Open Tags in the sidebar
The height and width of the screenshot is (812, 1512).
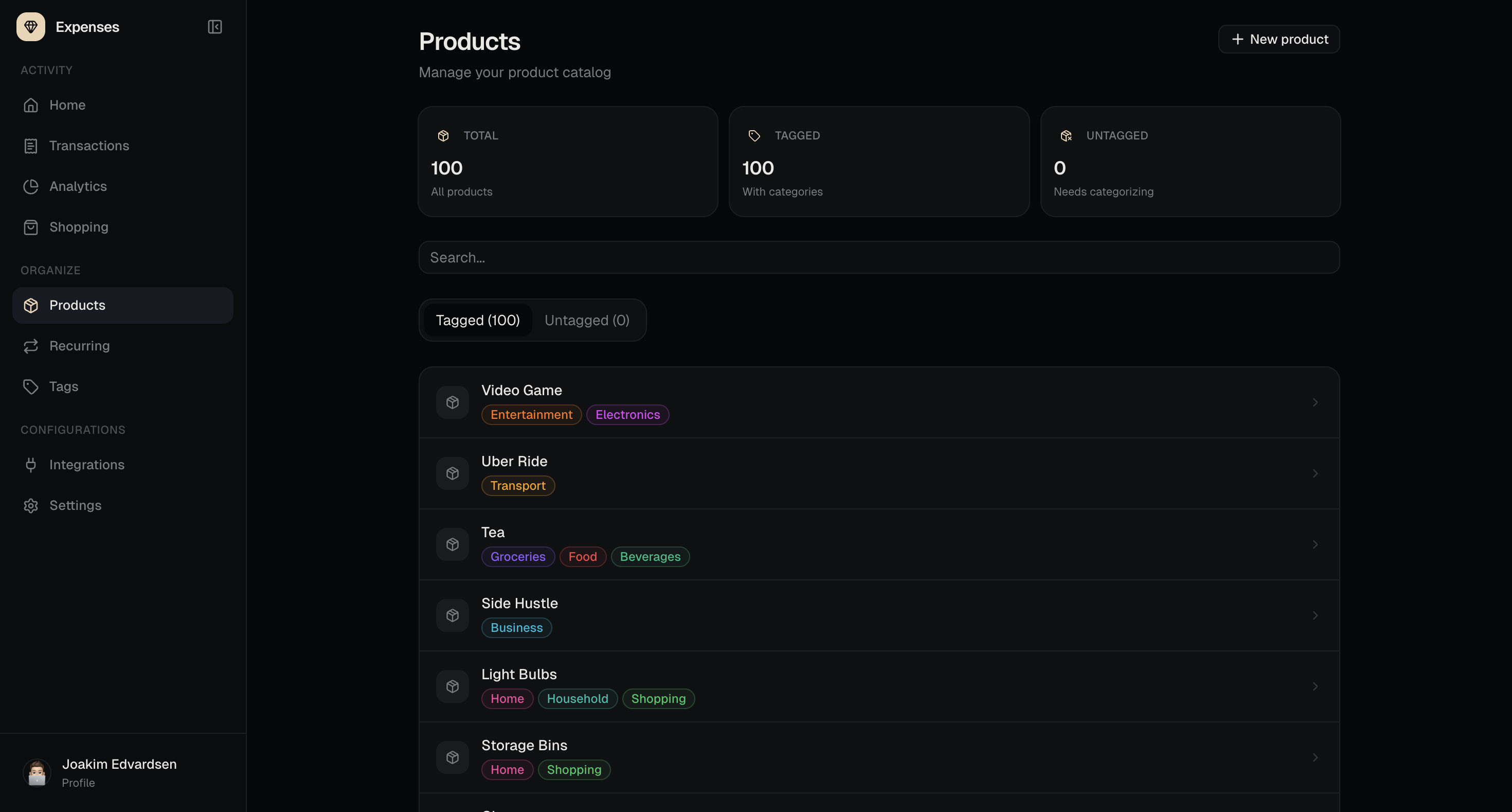point(123,386)
